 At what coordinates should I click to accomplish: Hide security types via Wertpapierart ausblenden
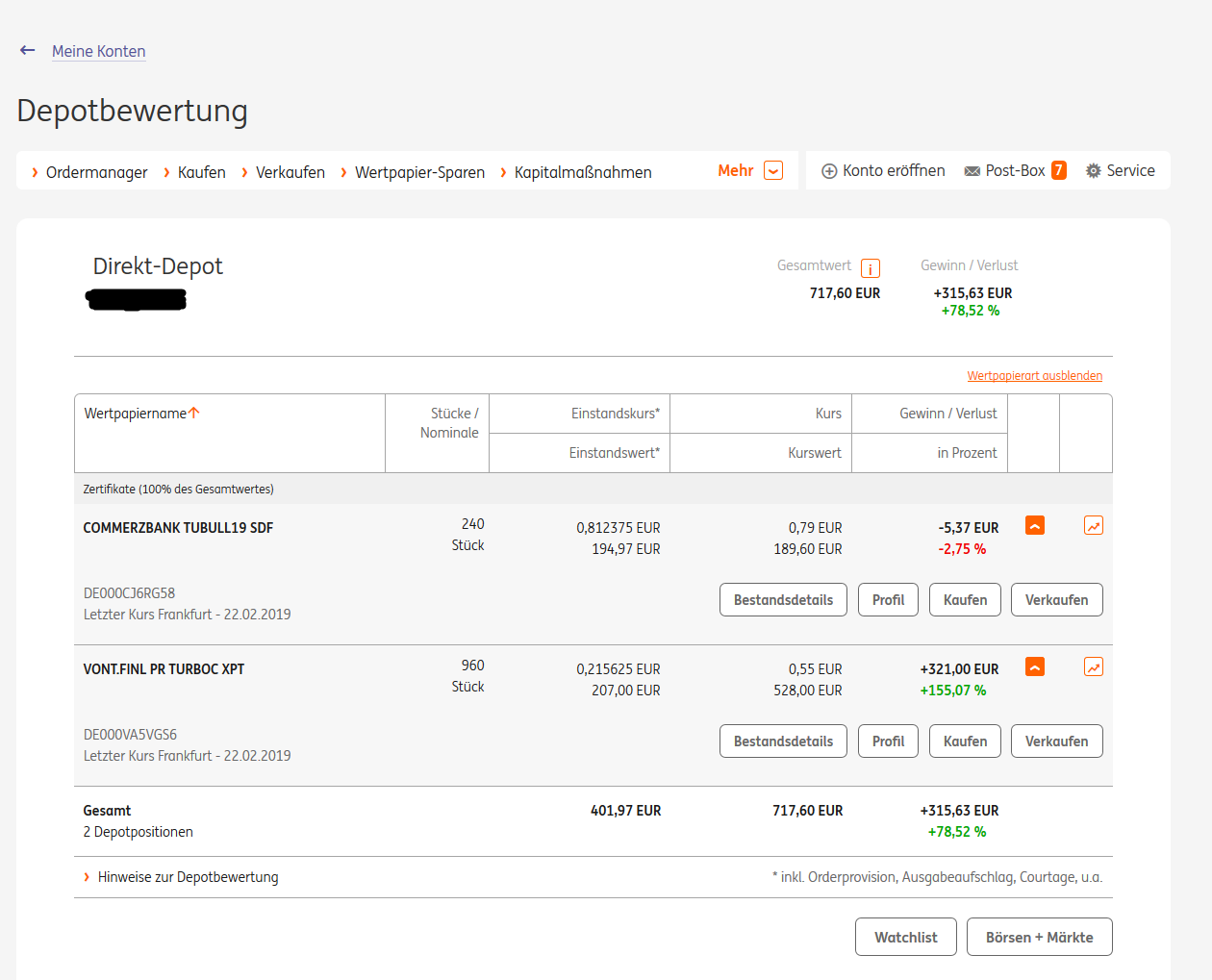click(1034, 376)
